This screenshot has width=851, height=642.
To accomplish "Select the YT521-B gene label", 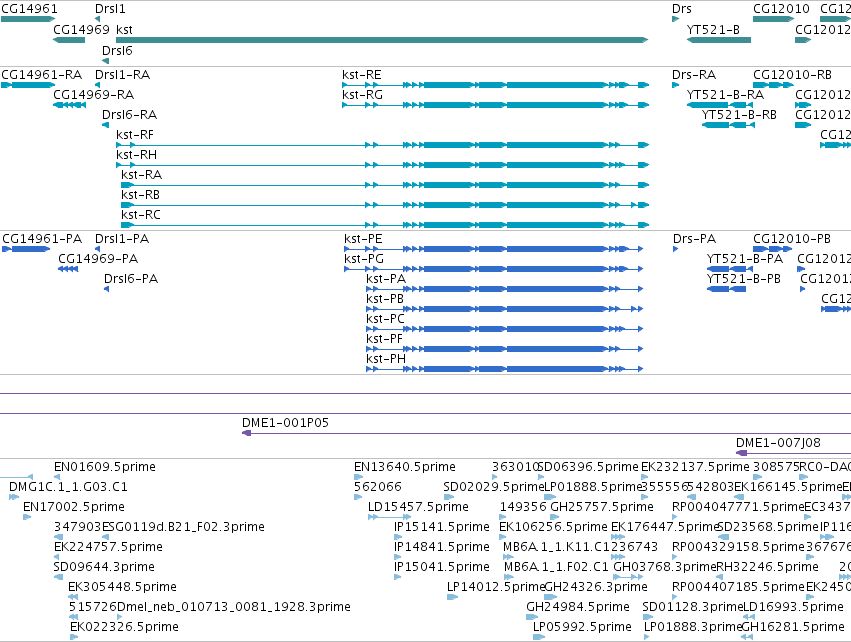I will (x=713, y=29).
